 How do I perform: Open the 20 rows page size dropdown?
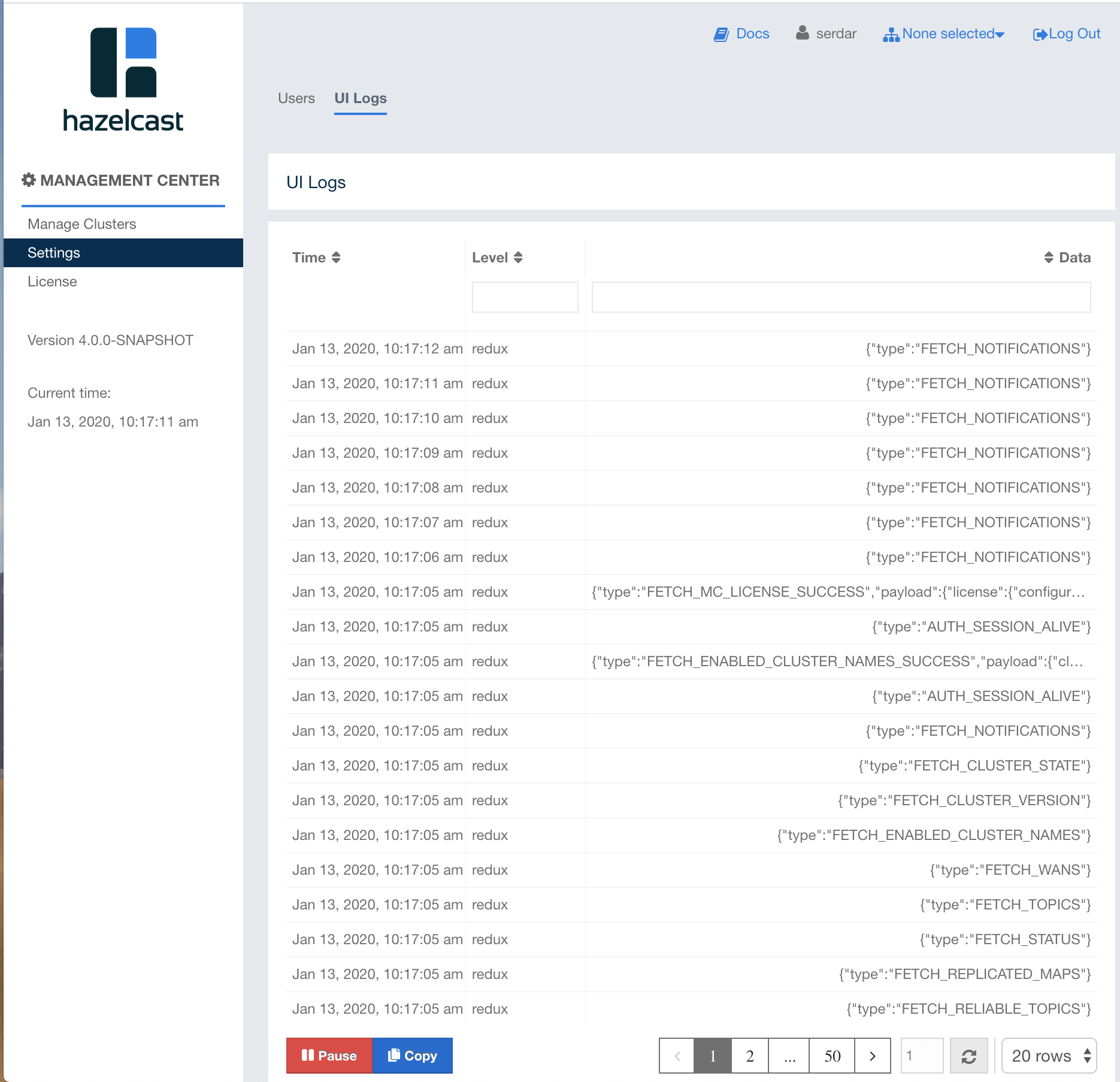[1049, 1056]
